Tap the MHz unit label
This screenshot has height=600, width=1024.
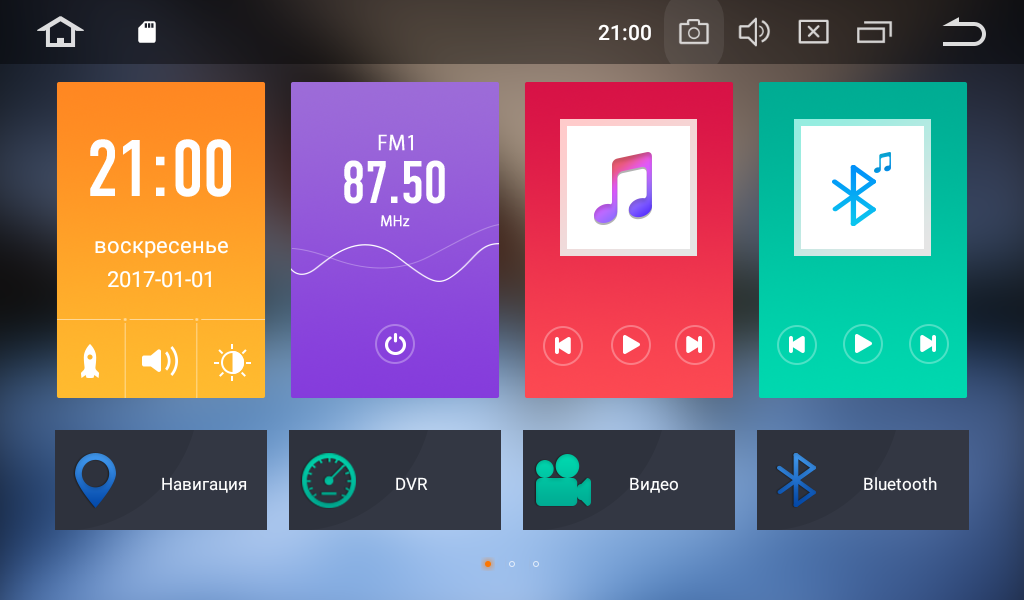tap(395, 221)
